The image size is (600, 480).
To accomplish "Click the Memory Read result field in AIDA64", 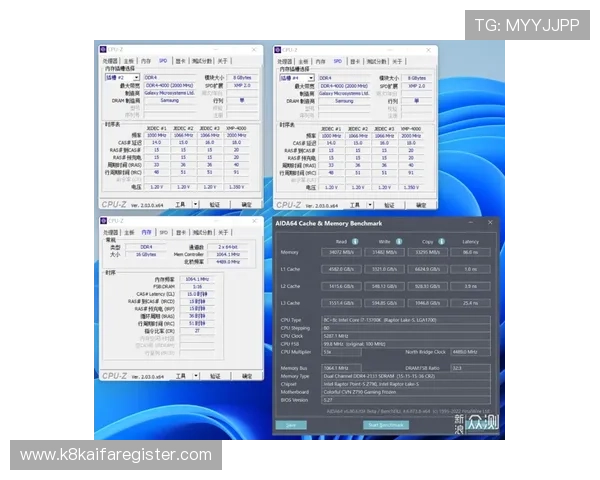I will pyautogui.click(x=341, y=253).
